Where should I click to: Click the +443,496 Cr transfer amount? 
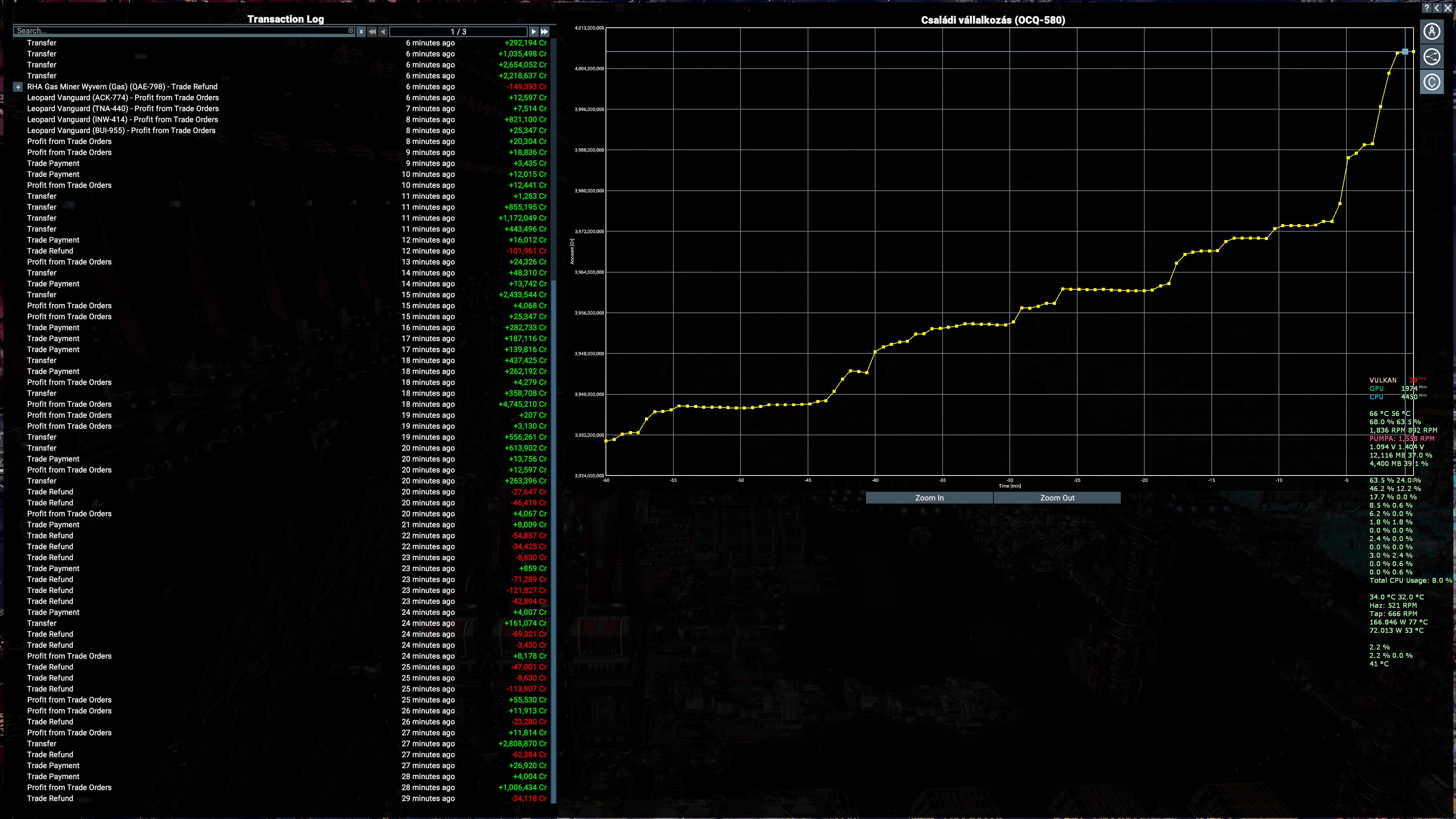coord(525,229)
